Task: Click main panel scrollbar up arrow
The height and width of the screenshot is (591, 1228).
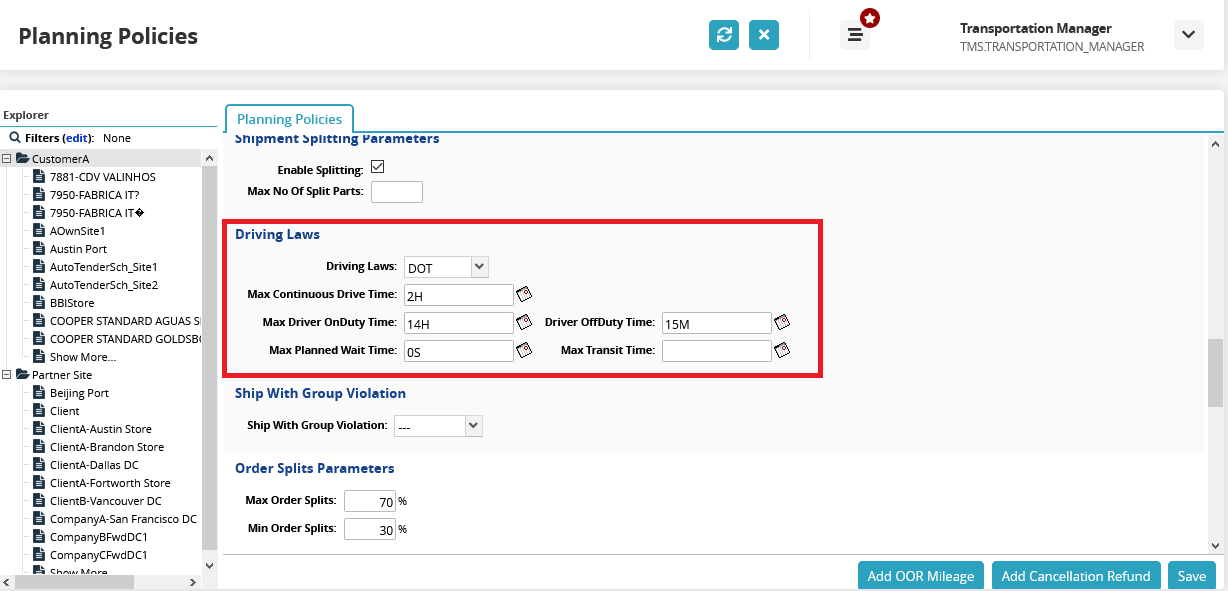Action: [x=1215, y=144]
